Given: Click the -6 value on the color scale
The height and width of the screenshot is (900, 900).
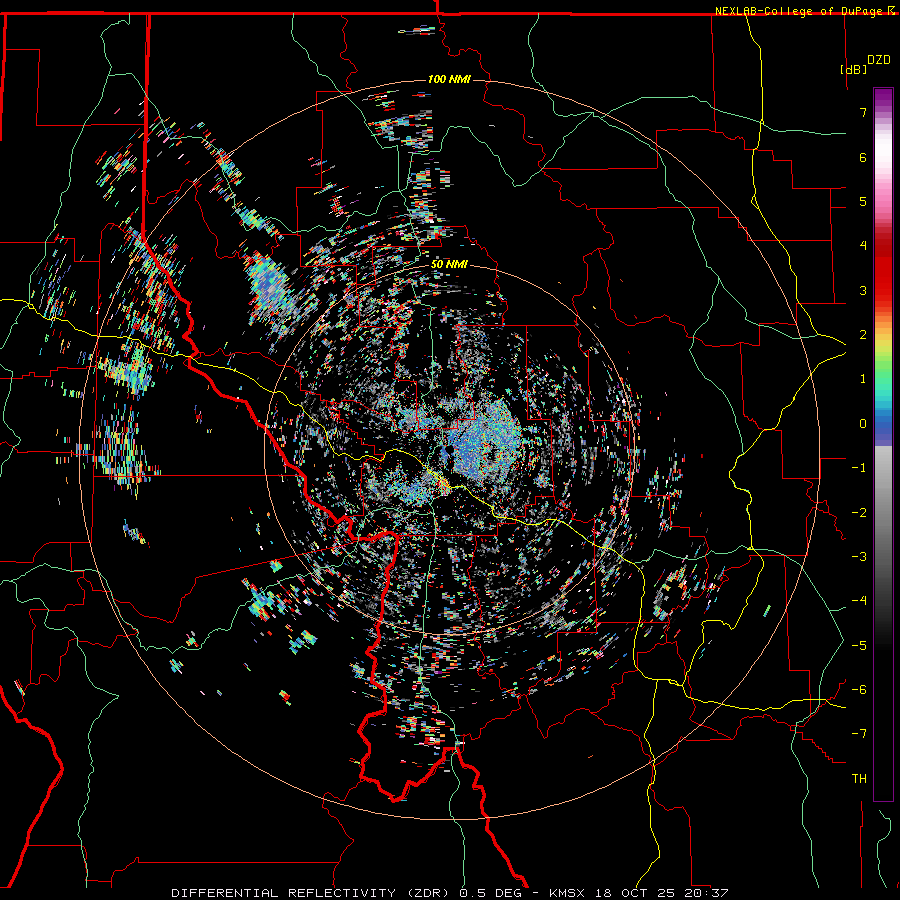Looking at the screenshot, I should click(859, 690).
